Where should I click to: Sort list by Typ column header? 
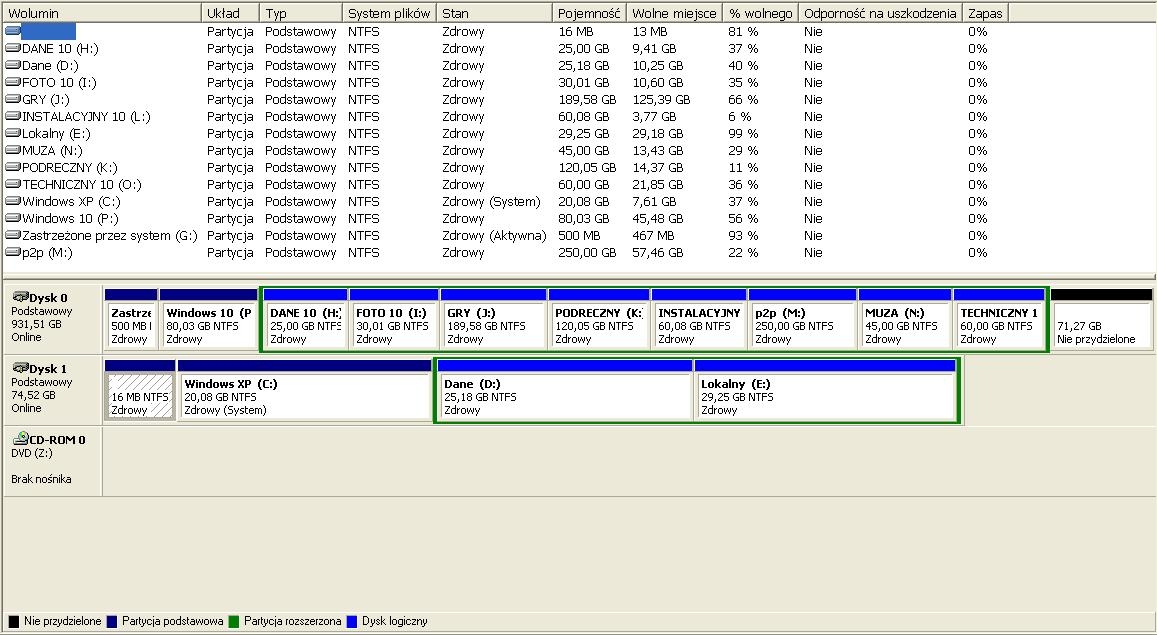point(301,13)
